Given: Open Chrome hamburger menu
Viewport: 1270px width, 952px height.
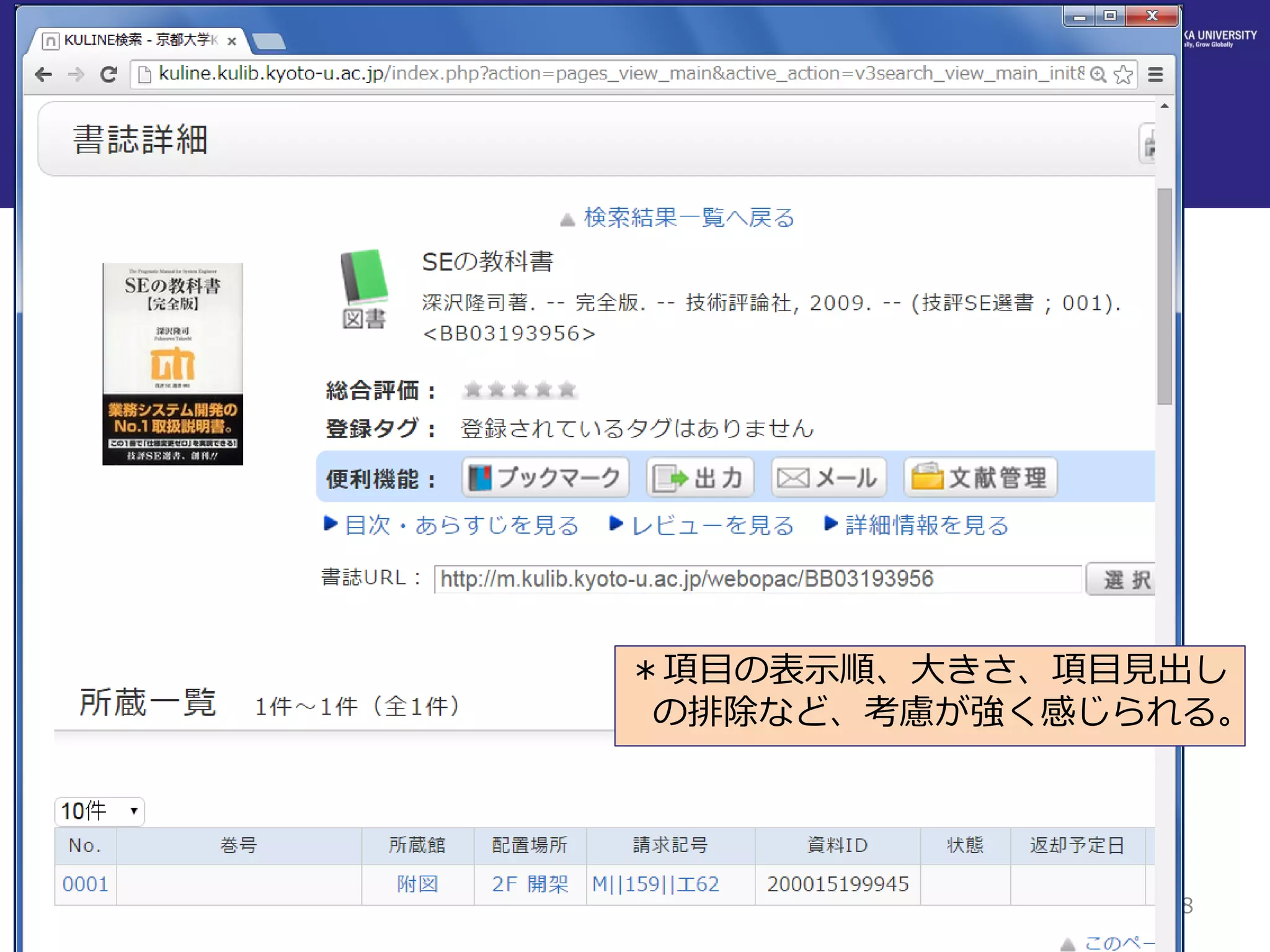Looking at the screenshot, I should click(1155, 75).
